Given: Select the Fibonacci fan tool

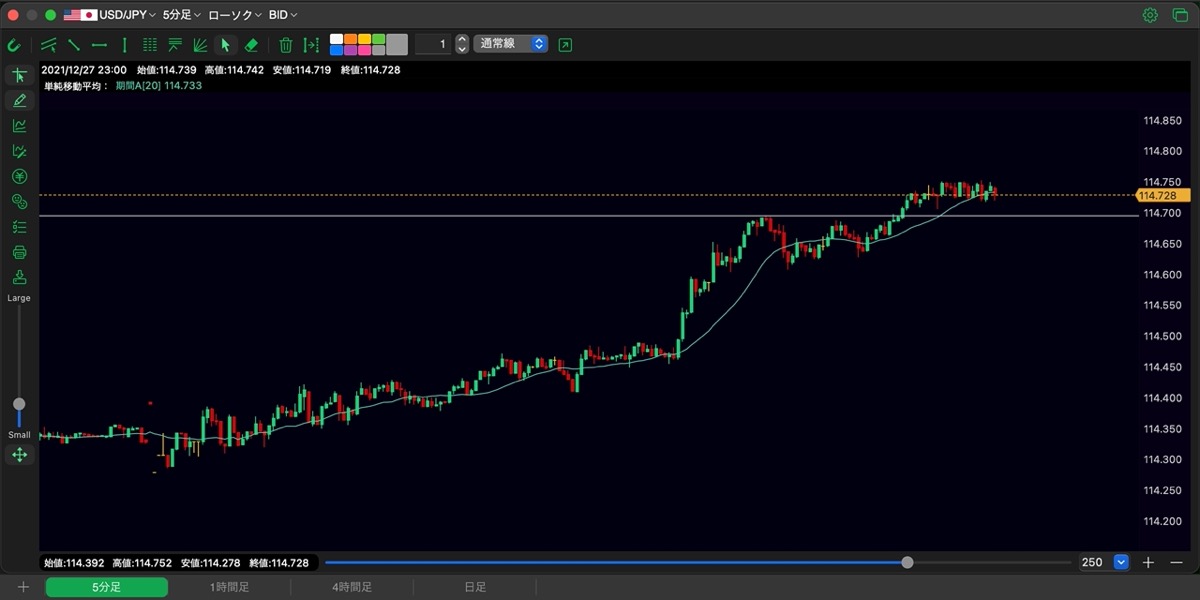Looking at the screenshot, I should (x=200, y=44).
